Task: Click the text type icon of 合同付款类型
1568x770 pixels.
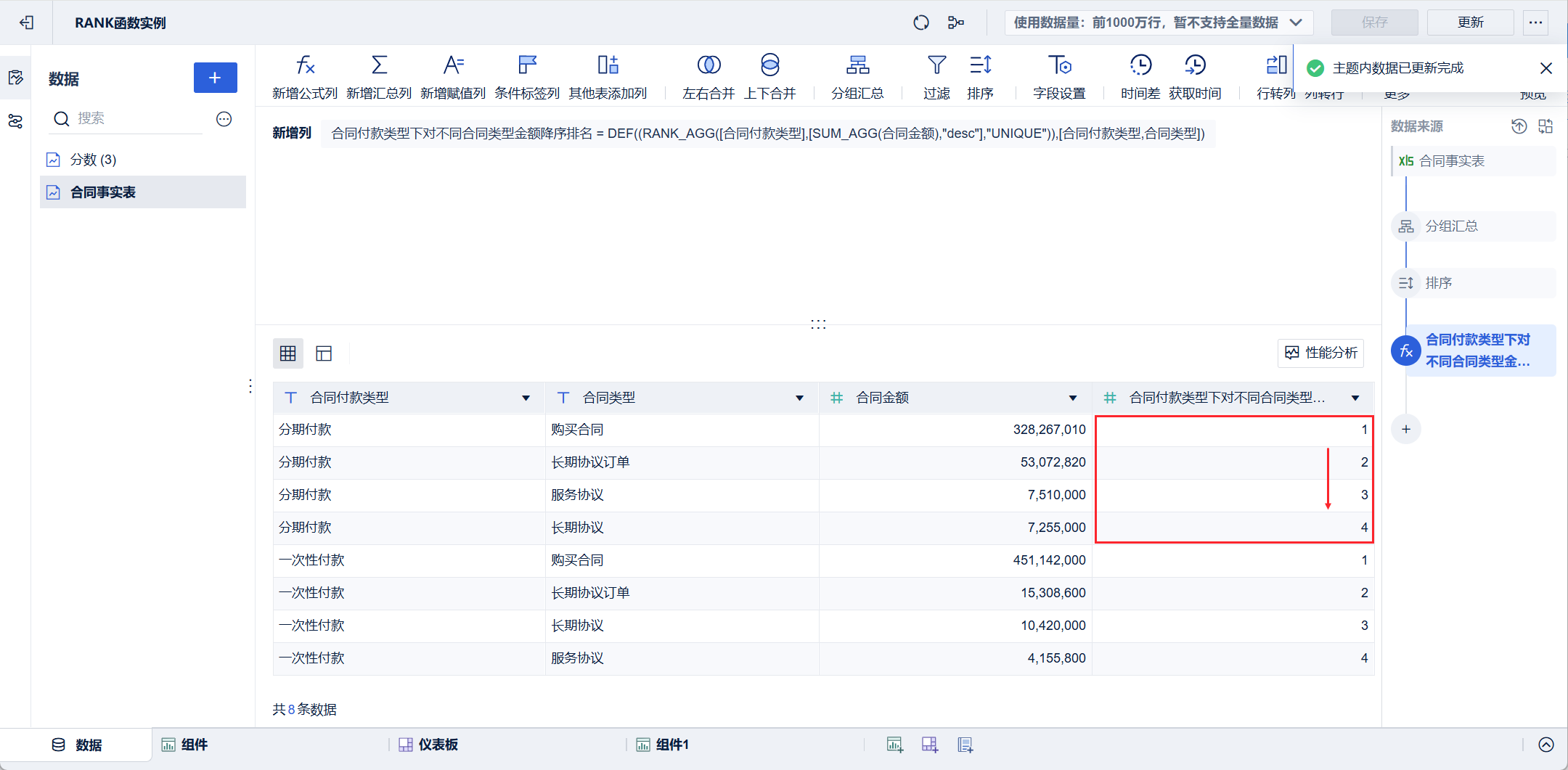Action: [290, 398]
